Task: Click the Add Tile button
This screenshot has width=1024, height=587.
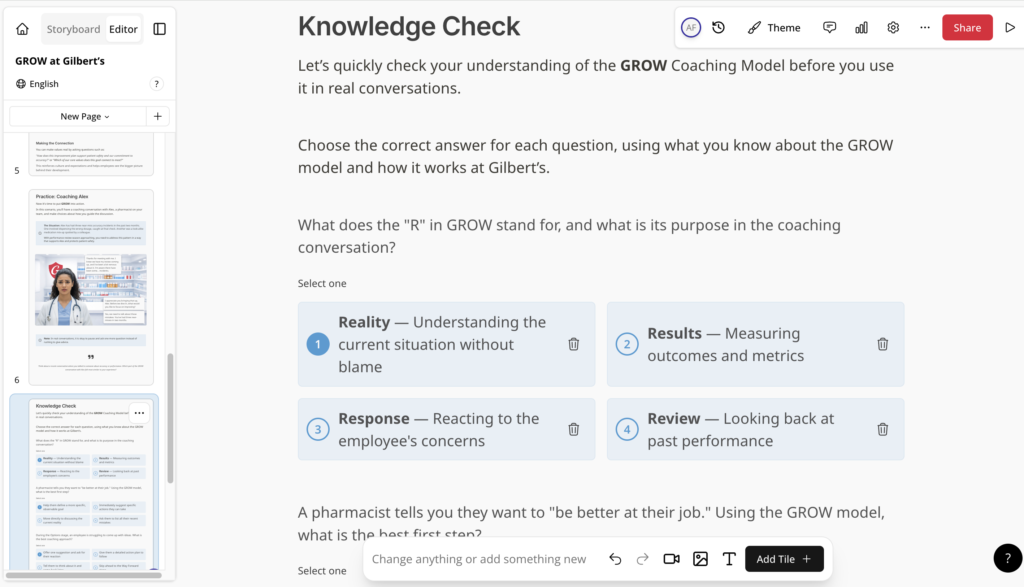Action: point(783,559)
